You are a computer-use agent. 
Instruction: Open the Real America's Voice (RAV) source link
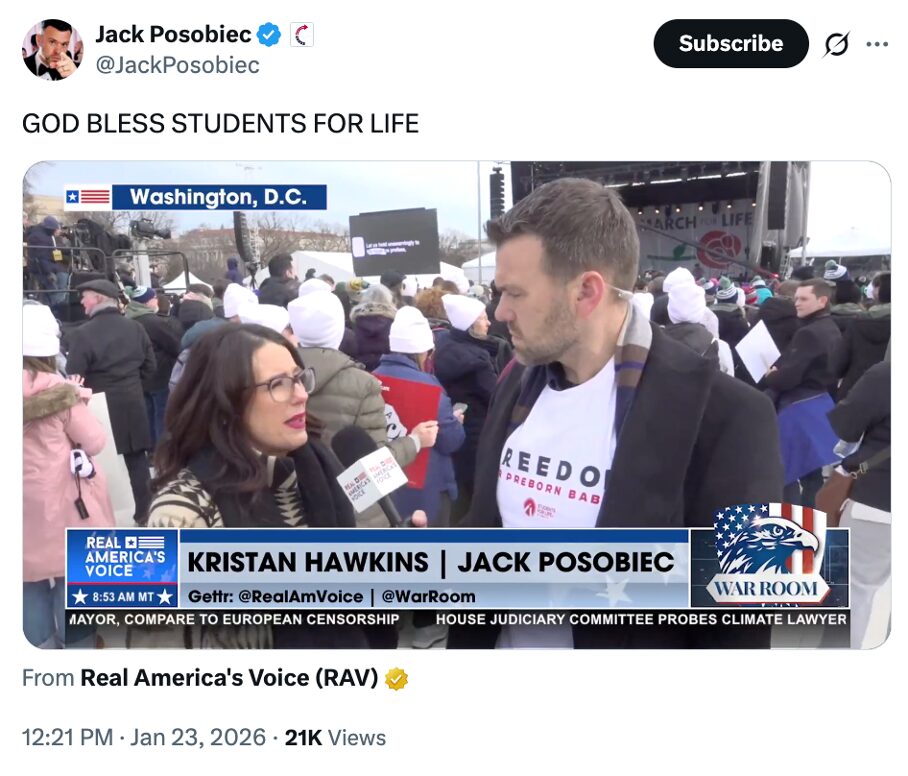click(x=229, y=678)
